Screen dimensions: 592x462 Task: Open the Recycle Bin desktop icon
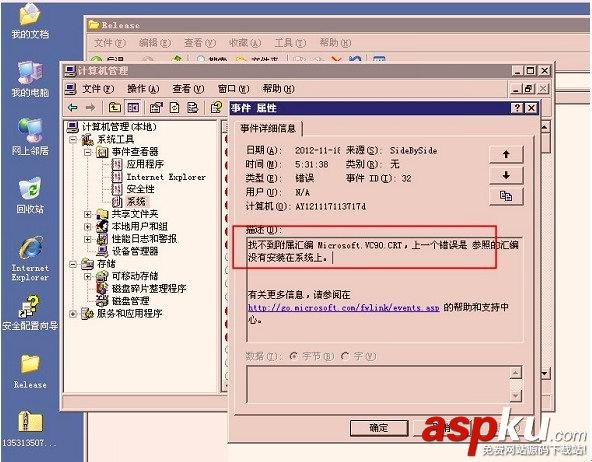(x=30, y=196)
